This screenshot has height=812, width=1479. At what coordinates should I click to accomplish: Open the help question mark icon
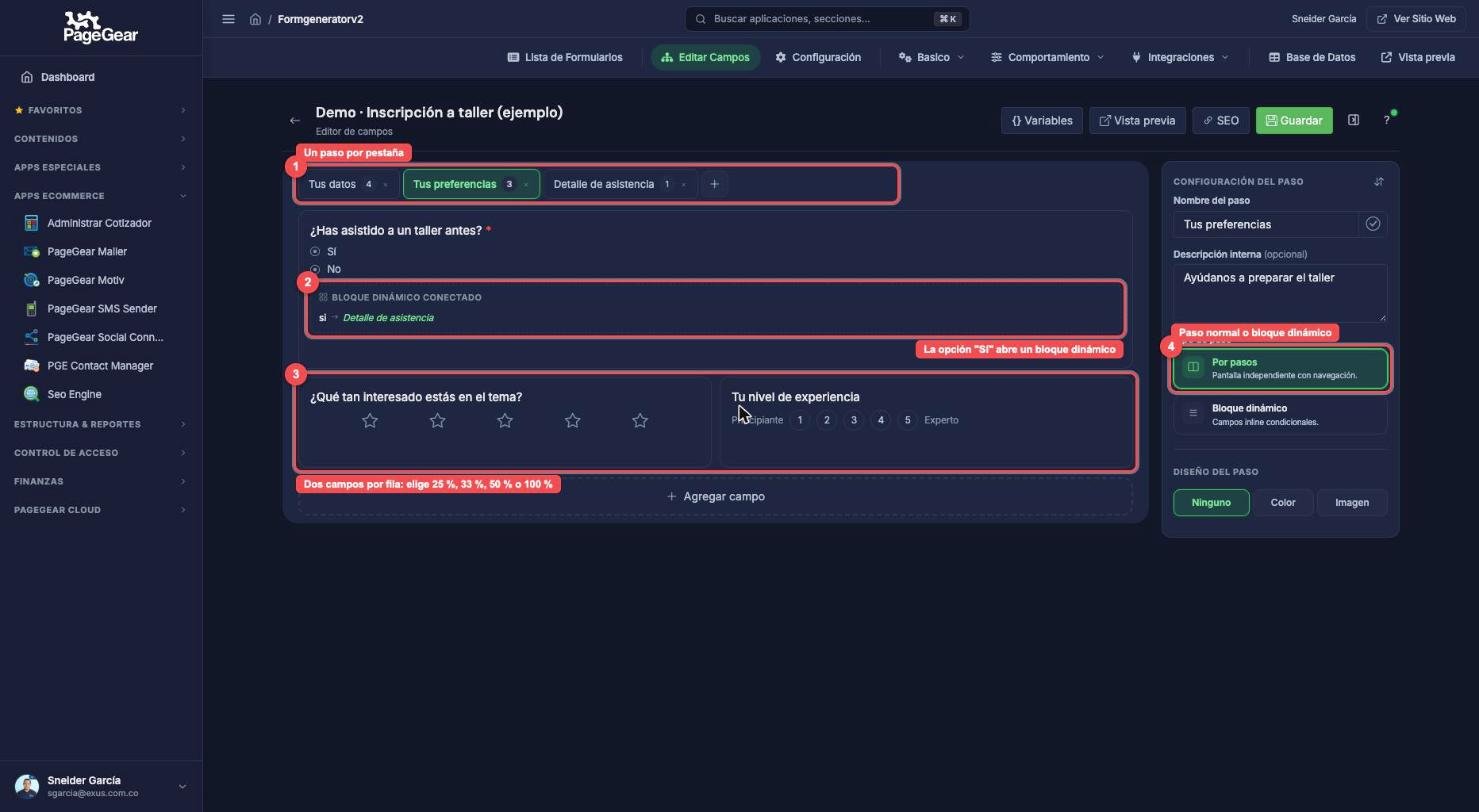point(1386,120)
